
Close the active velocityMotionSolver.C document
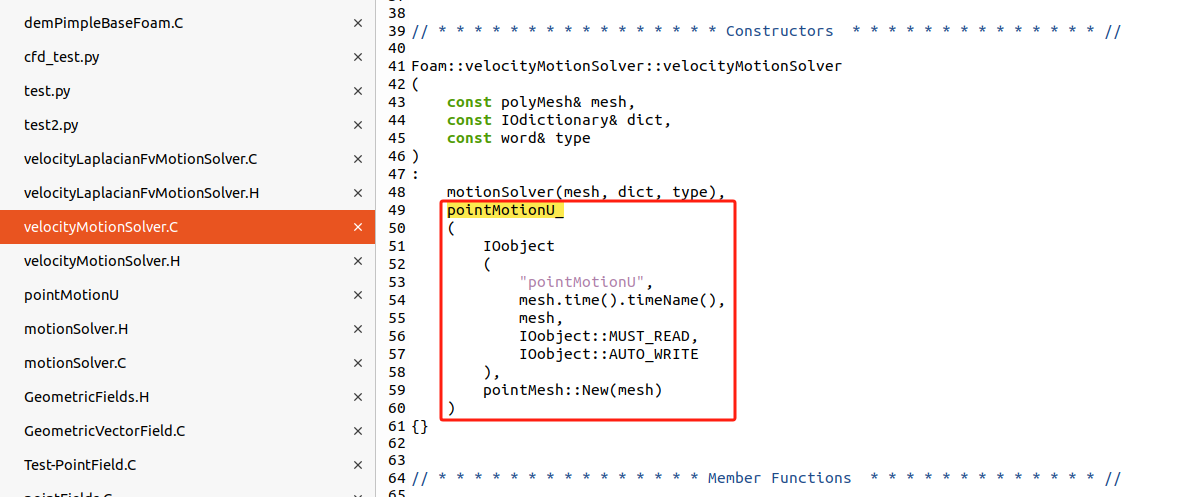(358, 227)
